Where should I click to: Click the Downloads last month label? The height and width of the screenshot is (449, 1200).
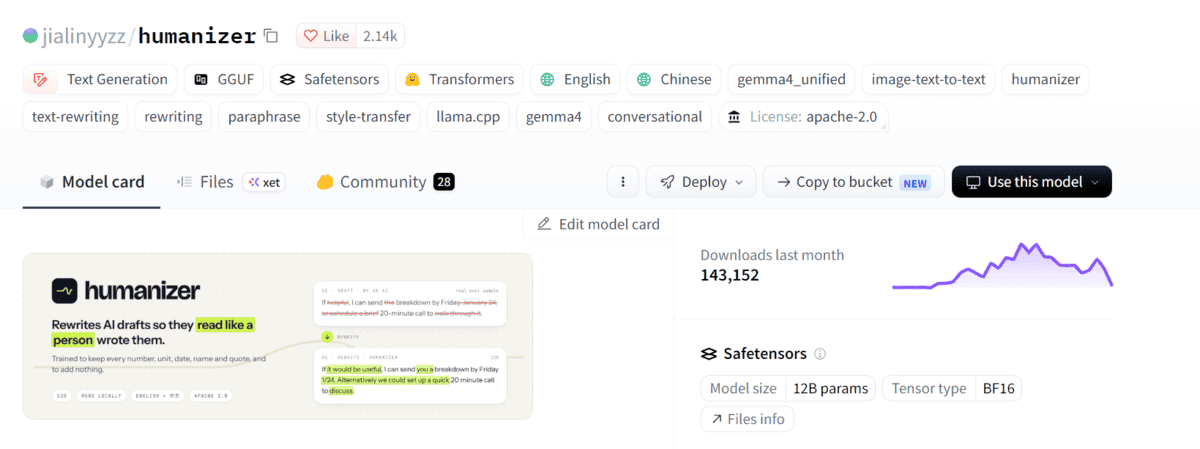click(772, 255)
